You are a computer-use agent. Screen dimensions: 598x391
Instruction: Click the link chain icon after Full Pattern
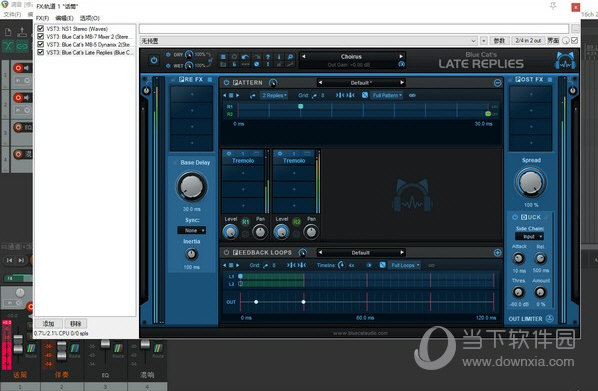click(x=412, y=95)
